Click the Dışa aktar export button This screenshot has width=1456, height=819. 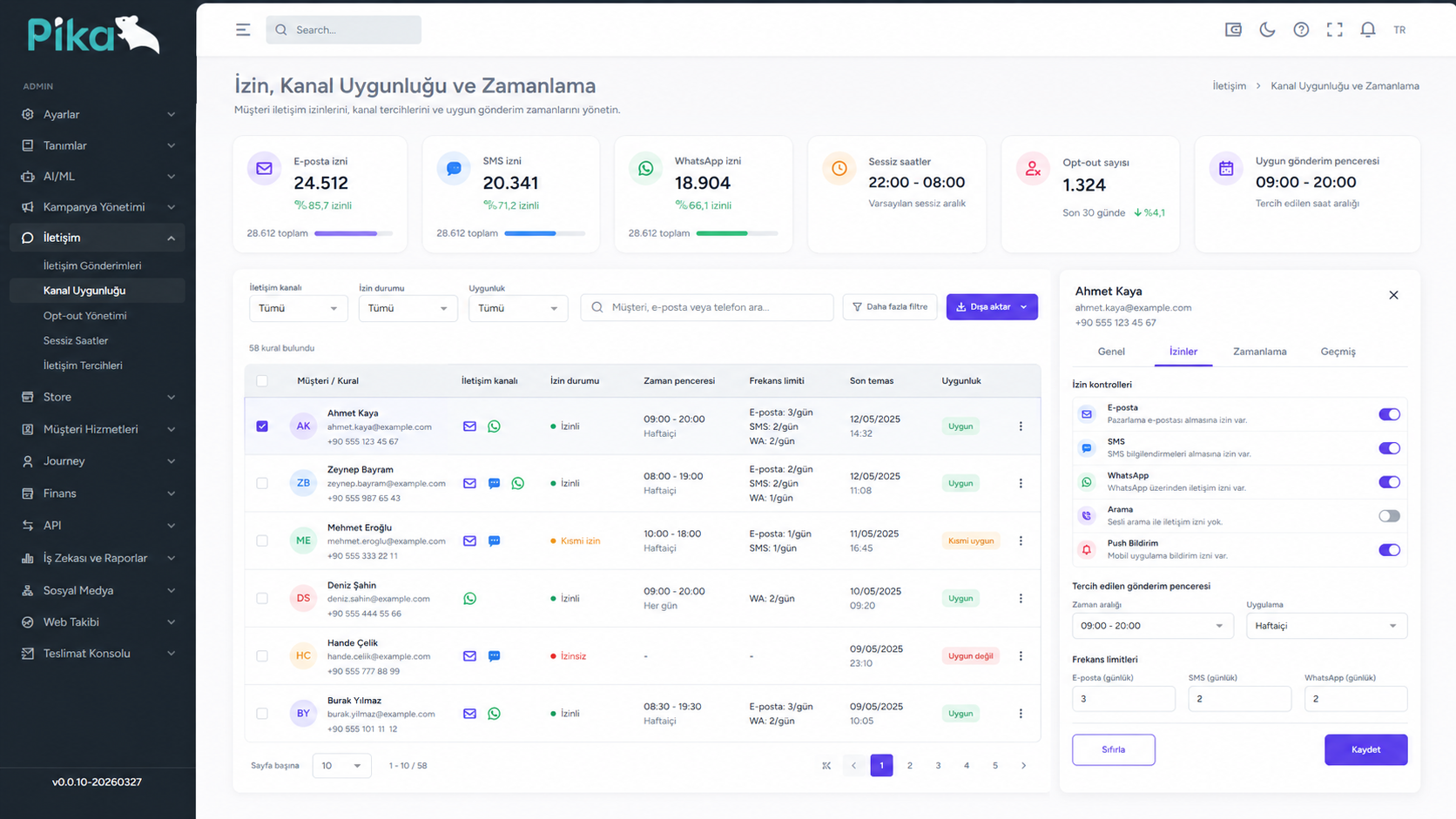(992, 307)
